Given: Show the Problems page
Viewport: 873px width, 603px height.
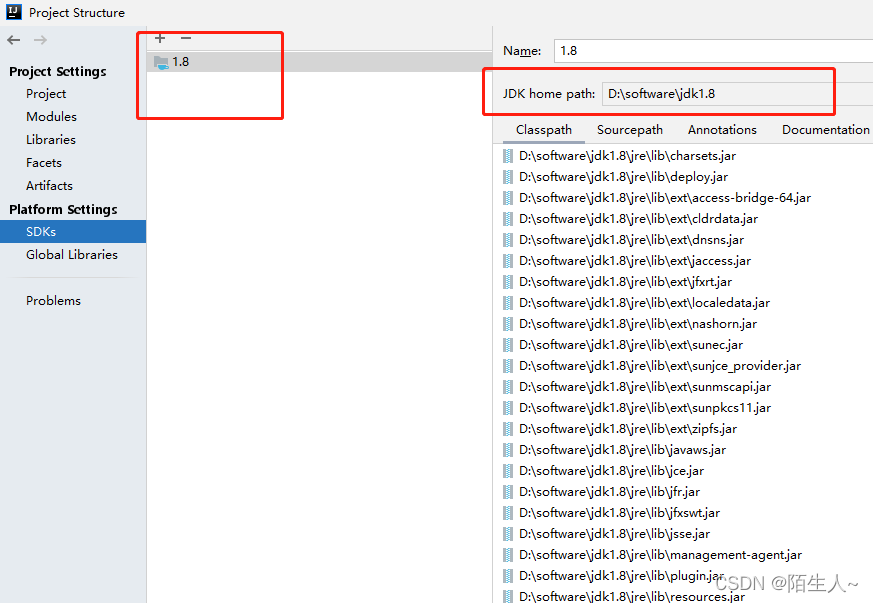Looking at the screenshot, I should 53,301.
